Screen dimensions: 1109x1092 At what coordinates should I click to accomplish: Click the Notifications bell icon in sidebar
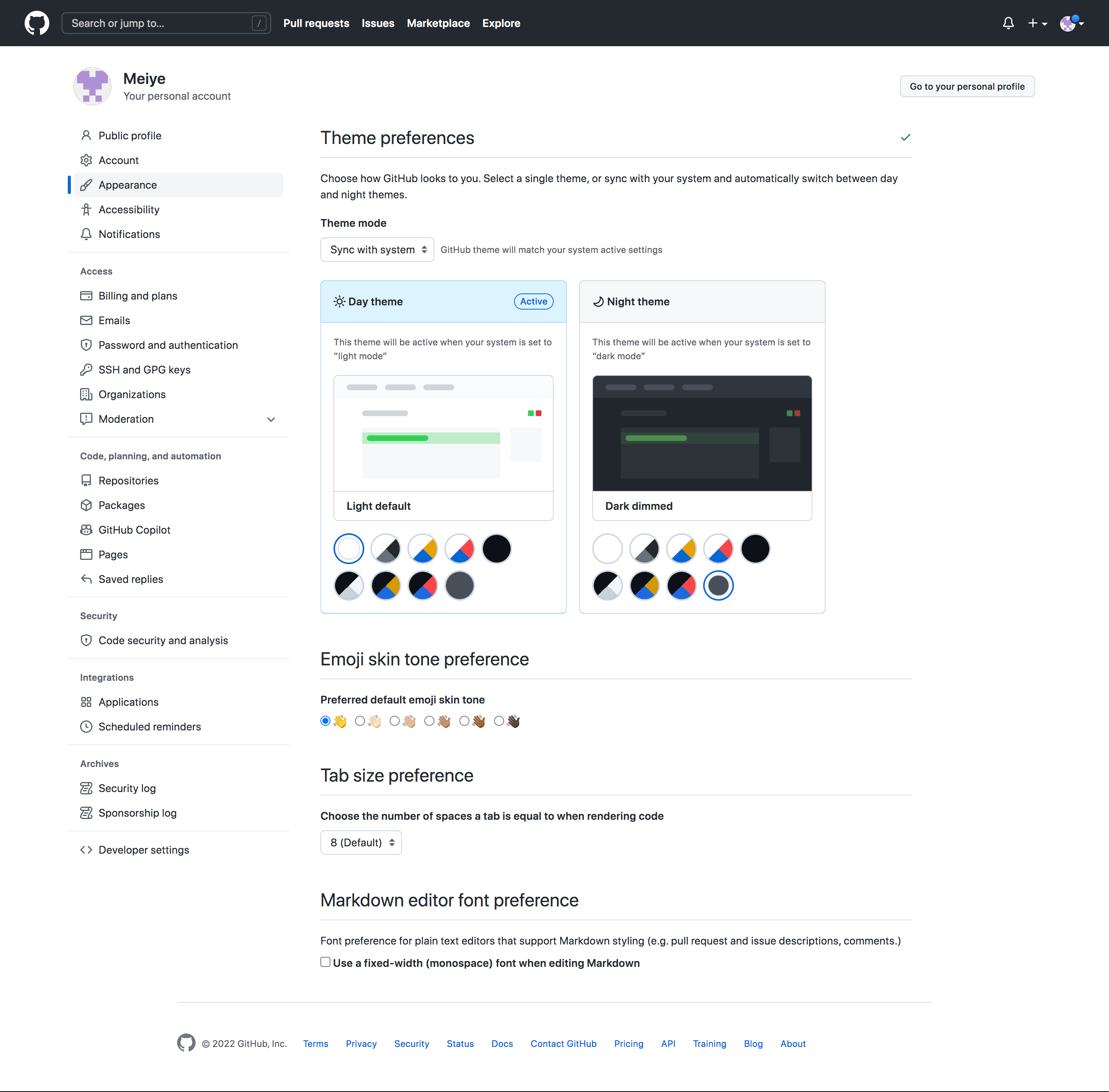[x=86, y=234]
